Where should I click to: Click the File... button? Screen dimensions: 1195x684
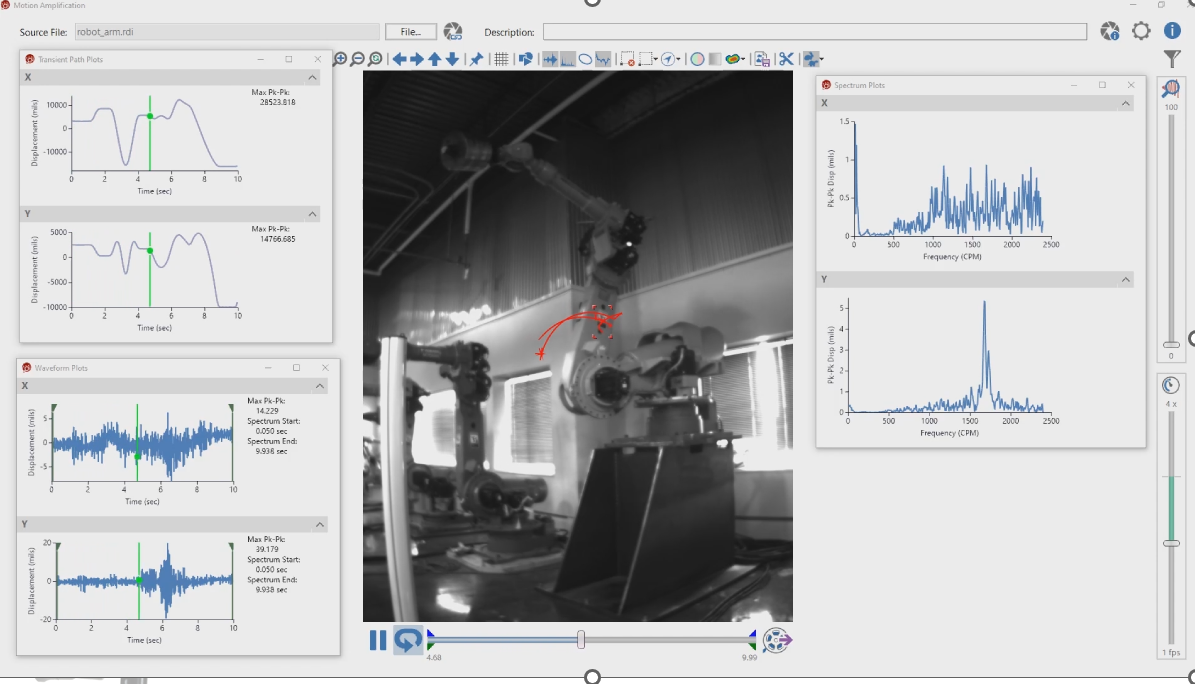pyautogui.click(x=411, y=32)
